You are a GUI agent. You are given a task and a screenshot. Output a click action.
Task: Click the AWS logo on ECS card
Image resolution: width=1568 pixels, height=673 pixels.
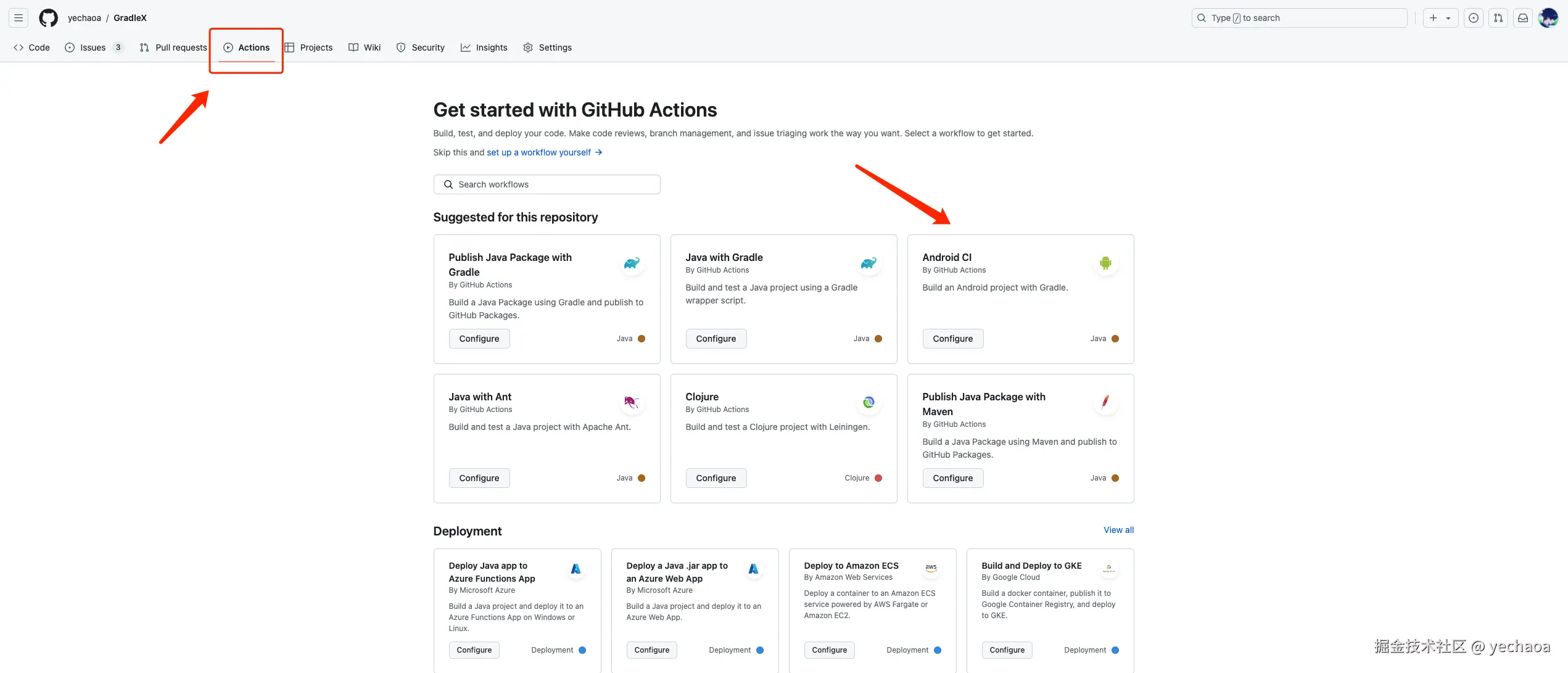(931, 568)
